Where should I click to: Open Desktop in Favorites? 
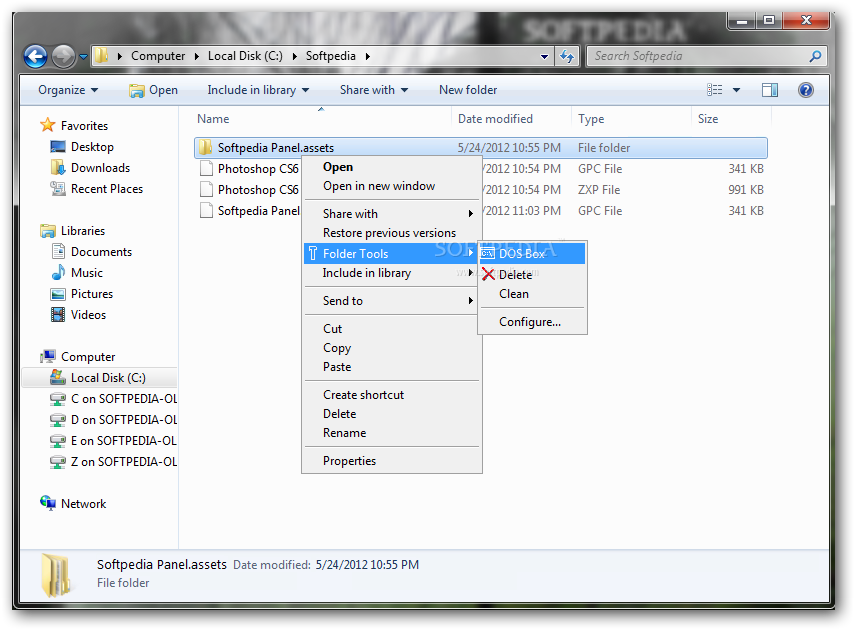point(82,147)
